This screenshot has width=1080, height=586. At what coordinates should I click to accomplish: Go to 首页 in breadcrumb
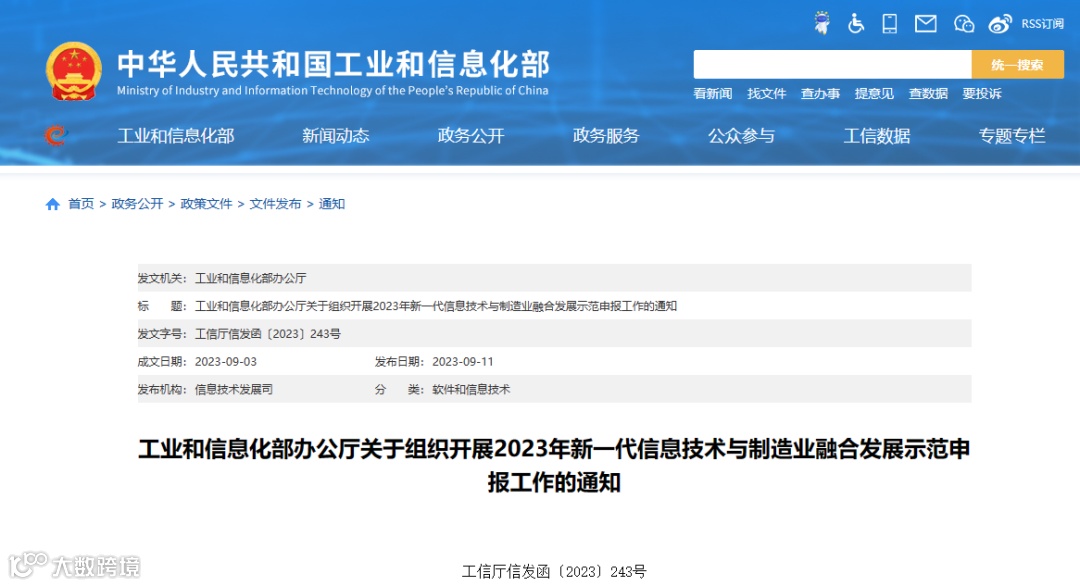pos(81,204)
